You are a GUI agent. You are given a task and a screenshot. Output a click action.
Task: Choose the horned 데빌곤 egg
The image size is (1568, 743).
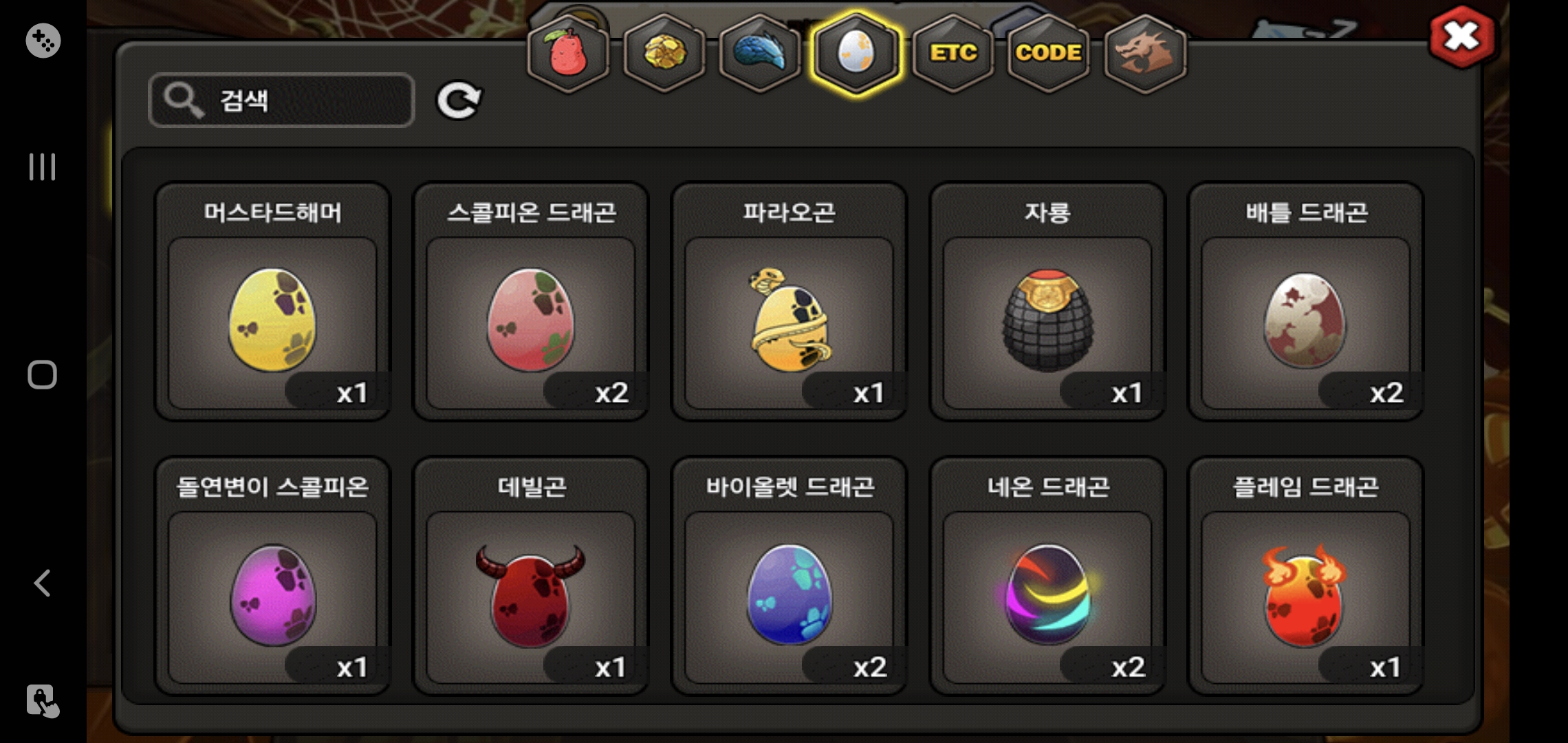(531, 576)
